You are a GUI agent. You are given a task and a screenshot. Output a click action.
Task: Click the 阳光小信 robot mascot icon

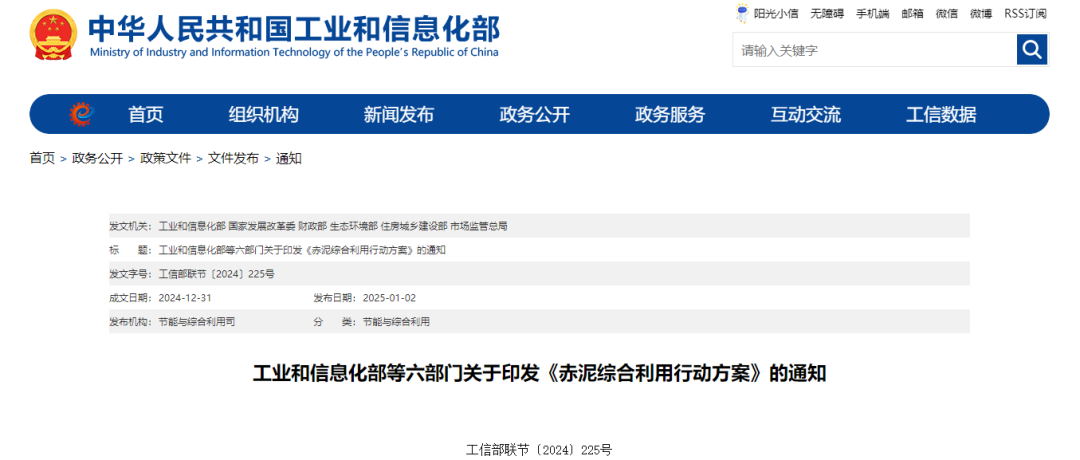pos(742,13)
